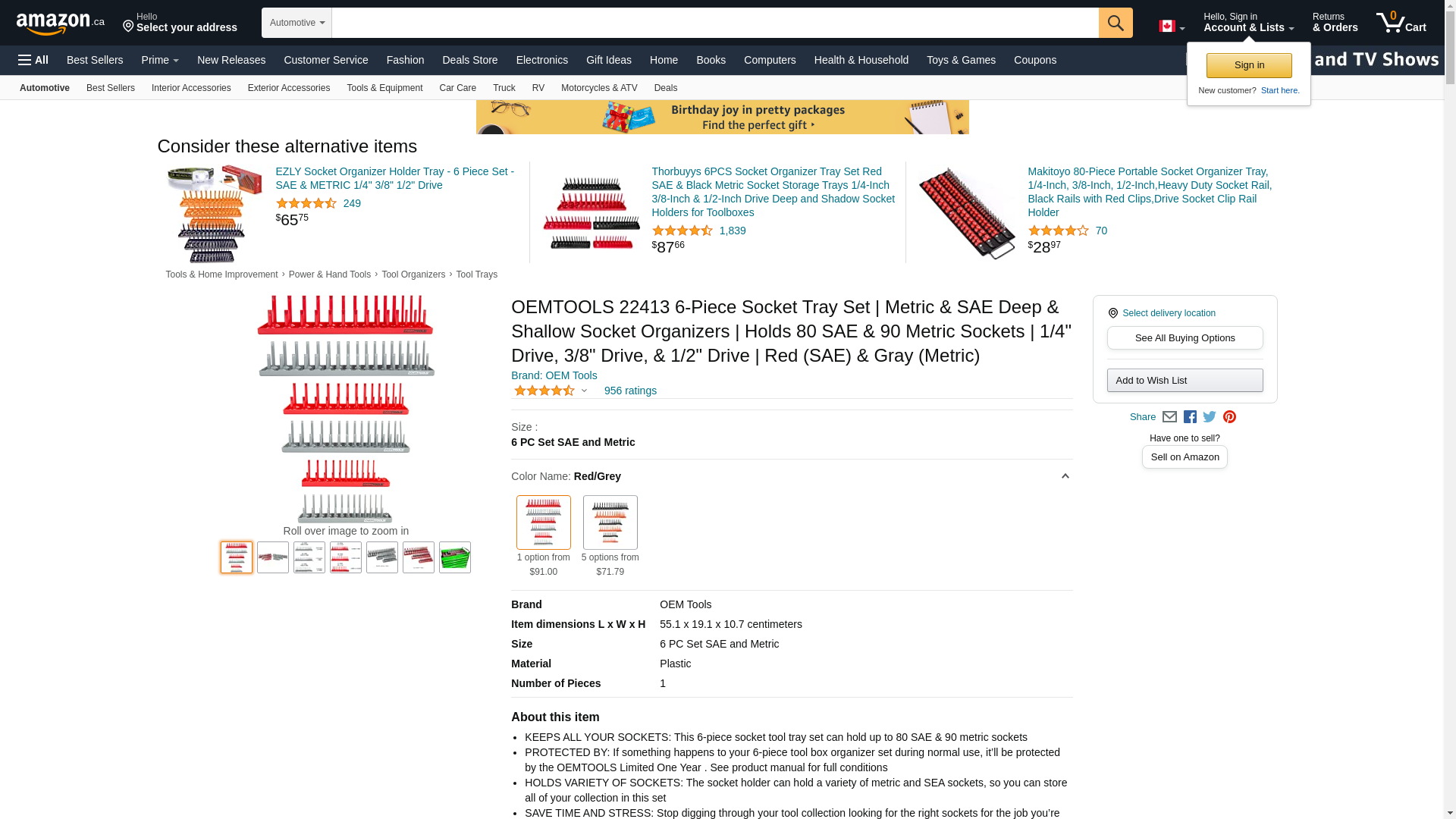The image size is (1456, 819).
Task: Open the Automotive search category dropdown
Action: [297, 23]
